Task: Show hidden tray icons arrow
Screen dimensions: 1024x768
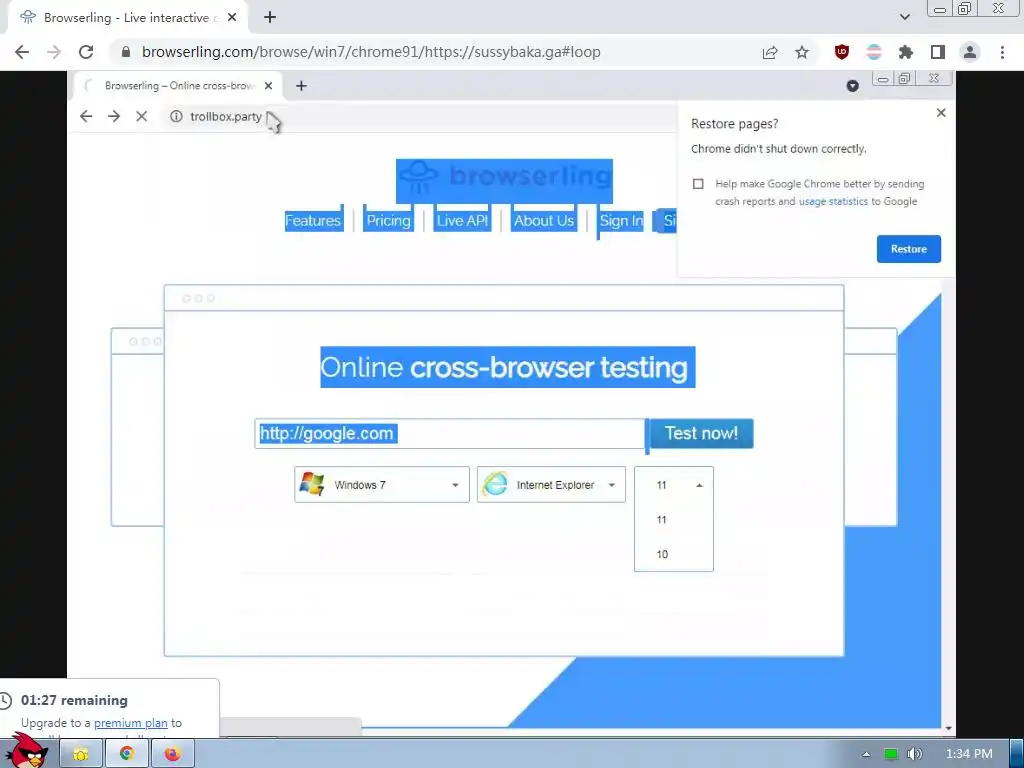Action: [x=866, y=754]
